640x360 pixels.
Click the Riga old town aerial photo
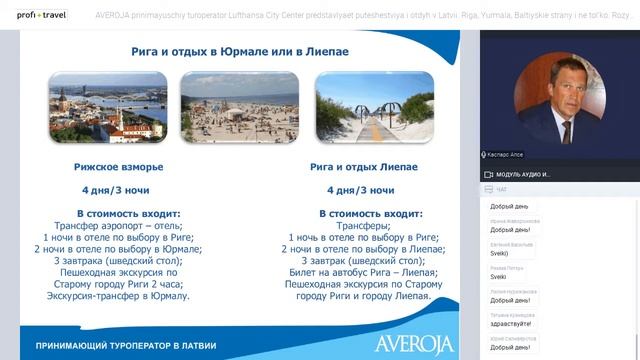(x=108, y=107)
